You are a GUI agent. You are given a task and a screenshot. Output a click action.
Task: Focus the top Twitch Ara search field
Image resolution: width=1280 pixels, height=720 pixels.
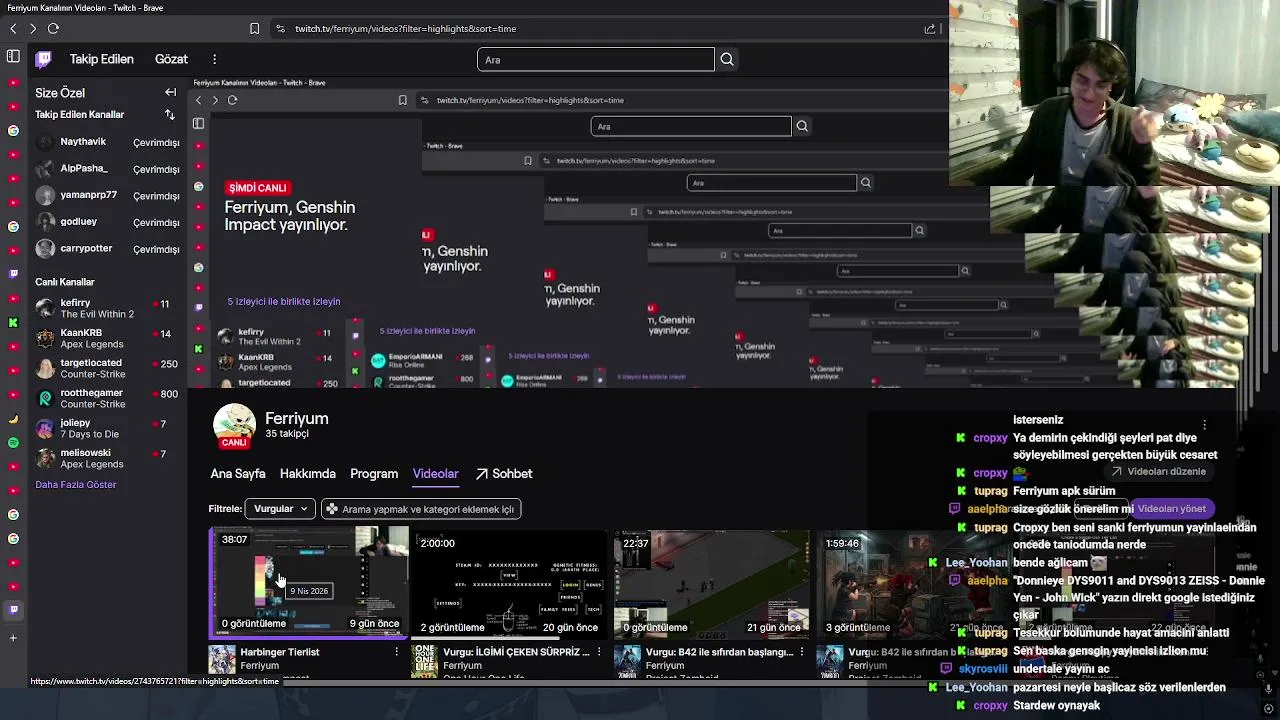(x=596, y=60)
